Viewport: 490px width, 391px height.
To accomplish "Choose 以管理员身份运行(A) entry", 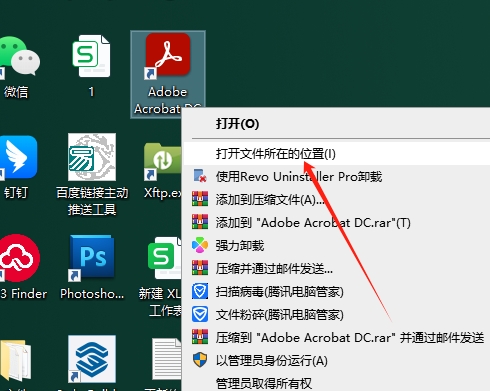I will pyautogui.click(x=337, y=361).
